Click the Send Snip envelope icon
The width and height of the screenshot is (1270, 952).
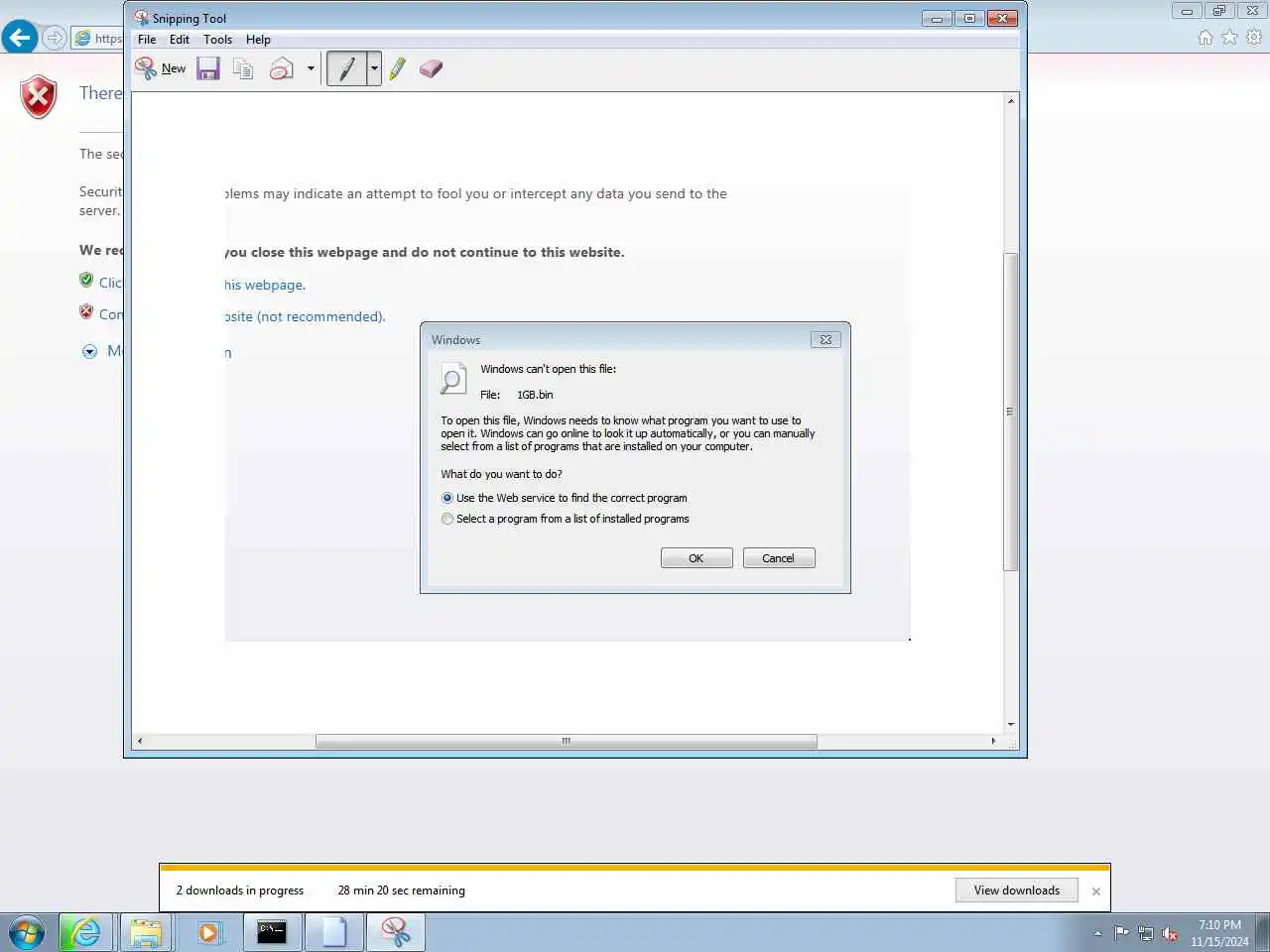[x=282, y=68]
